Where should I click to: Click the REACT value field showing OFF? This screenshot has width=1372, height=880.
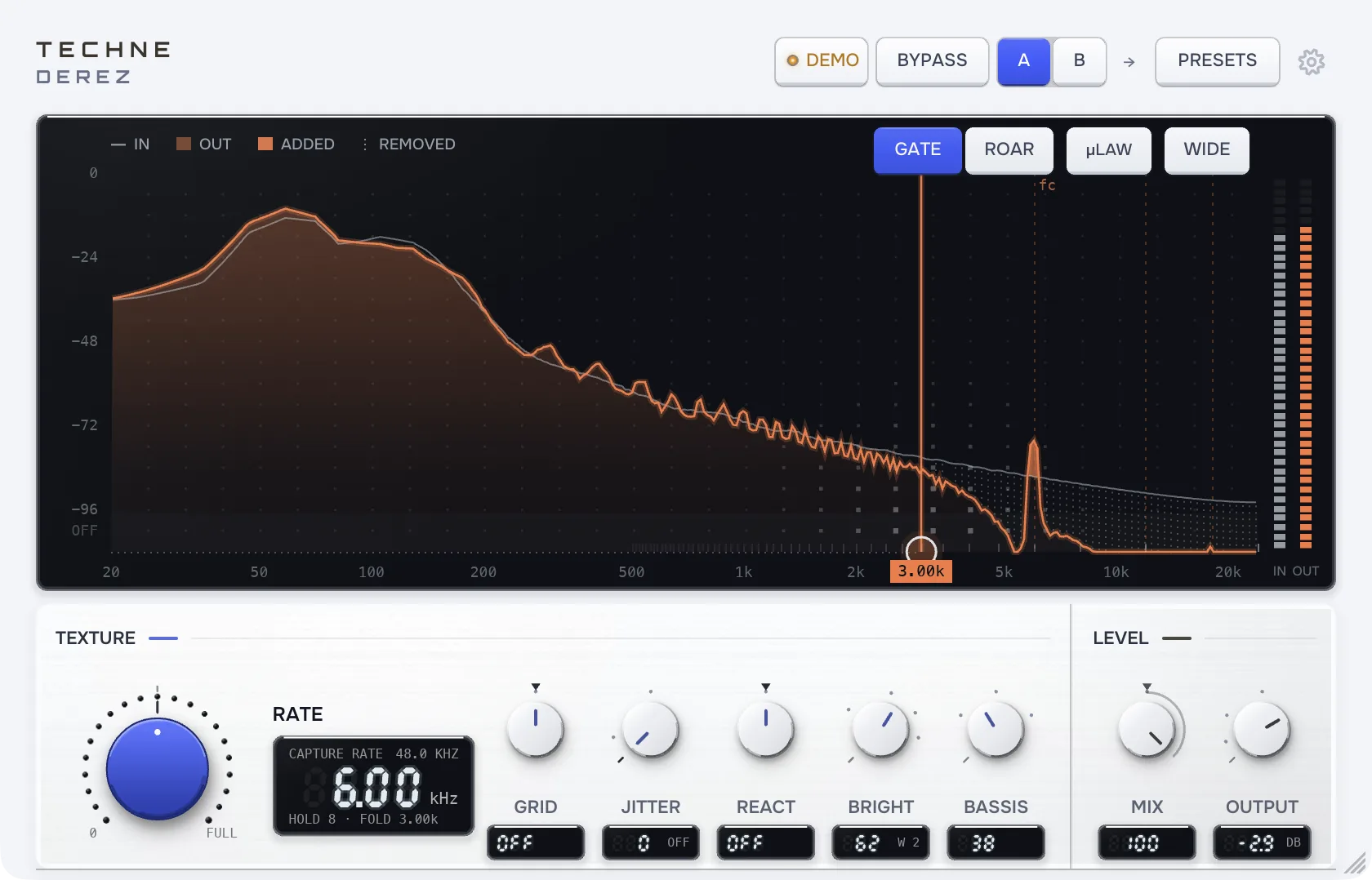[x=766, y=842]
